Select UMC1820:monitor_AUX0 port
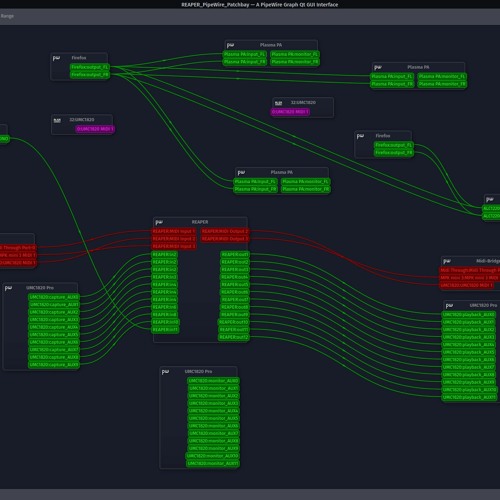 click(213, 381)
